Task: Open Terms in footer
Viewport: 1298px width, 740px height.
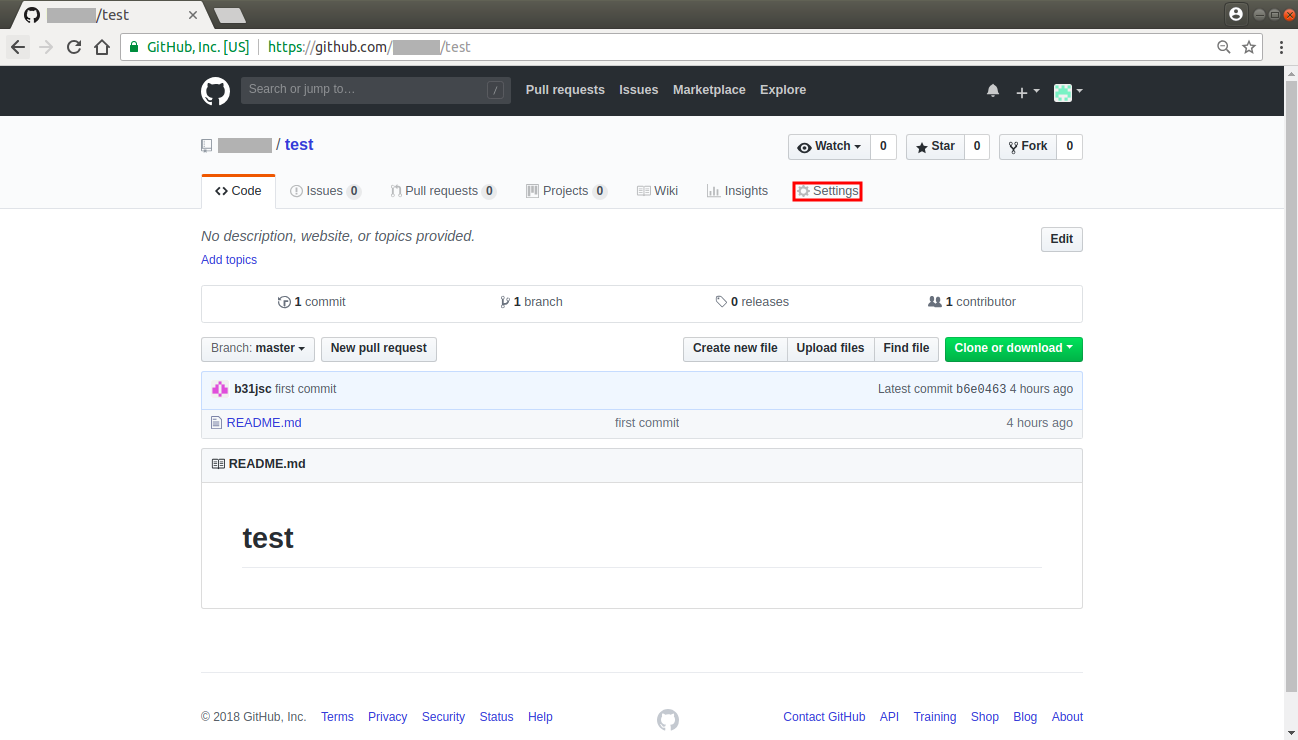Action: click(x=337, y=717)
